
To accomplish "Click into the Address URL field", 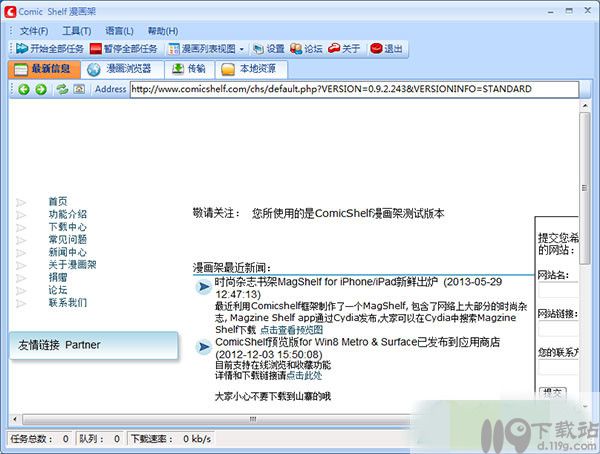I will [354, 89].
